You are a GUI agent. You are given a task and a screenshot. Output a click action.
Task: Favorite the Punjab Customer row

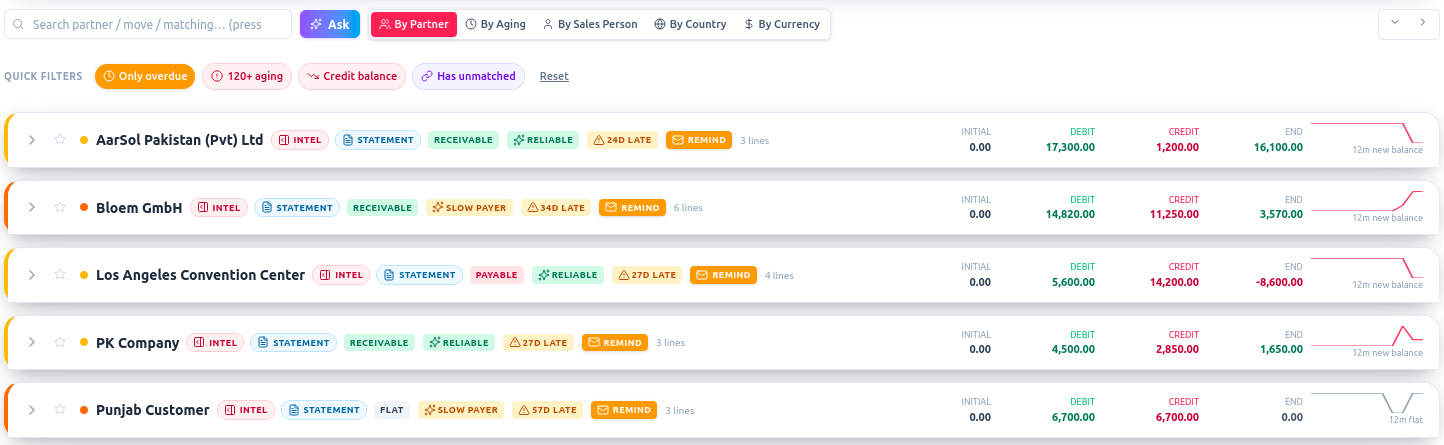click(x=60, y=410)
